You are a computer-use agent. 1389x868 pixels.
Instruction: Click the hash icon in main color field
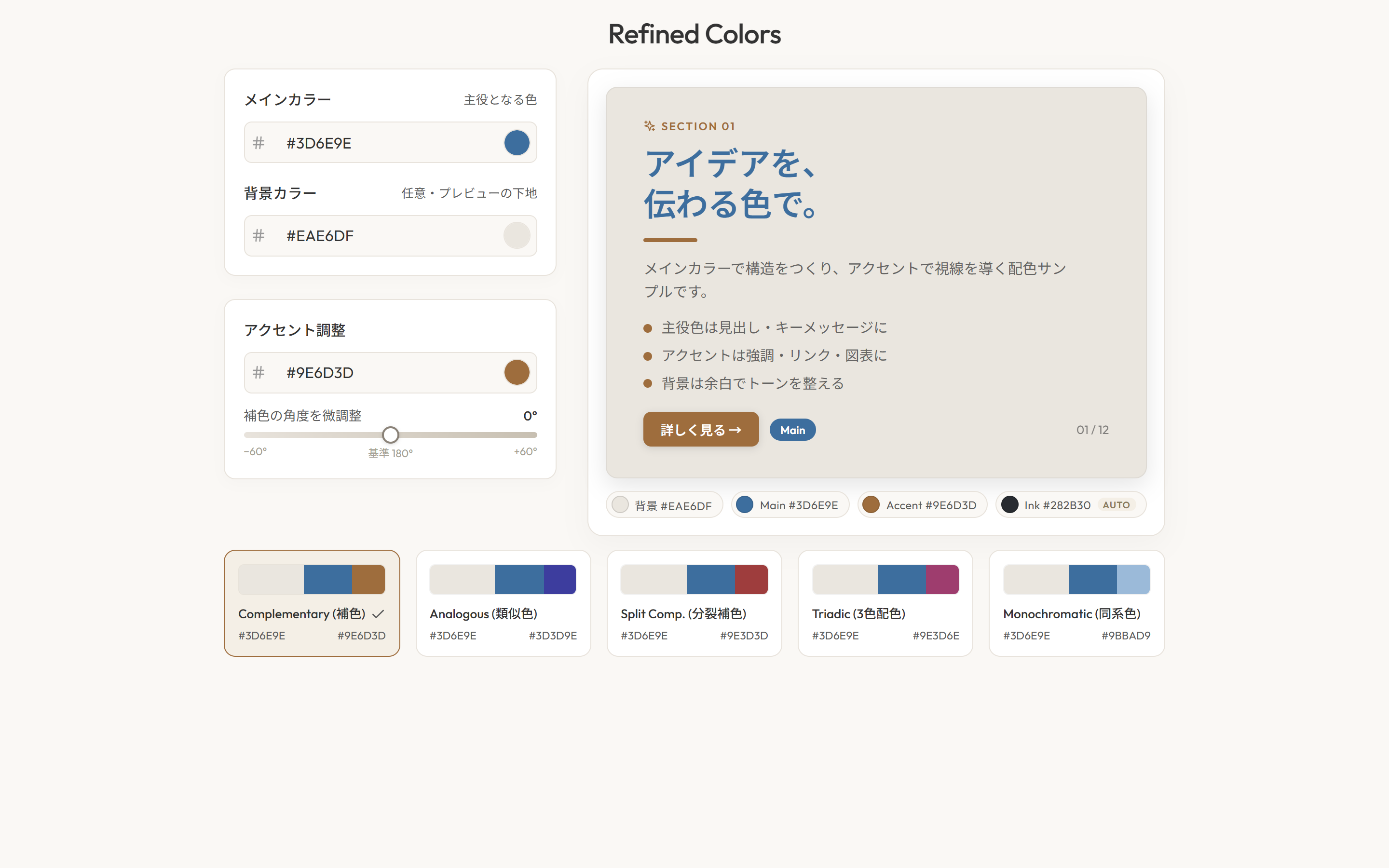point(259,142)
